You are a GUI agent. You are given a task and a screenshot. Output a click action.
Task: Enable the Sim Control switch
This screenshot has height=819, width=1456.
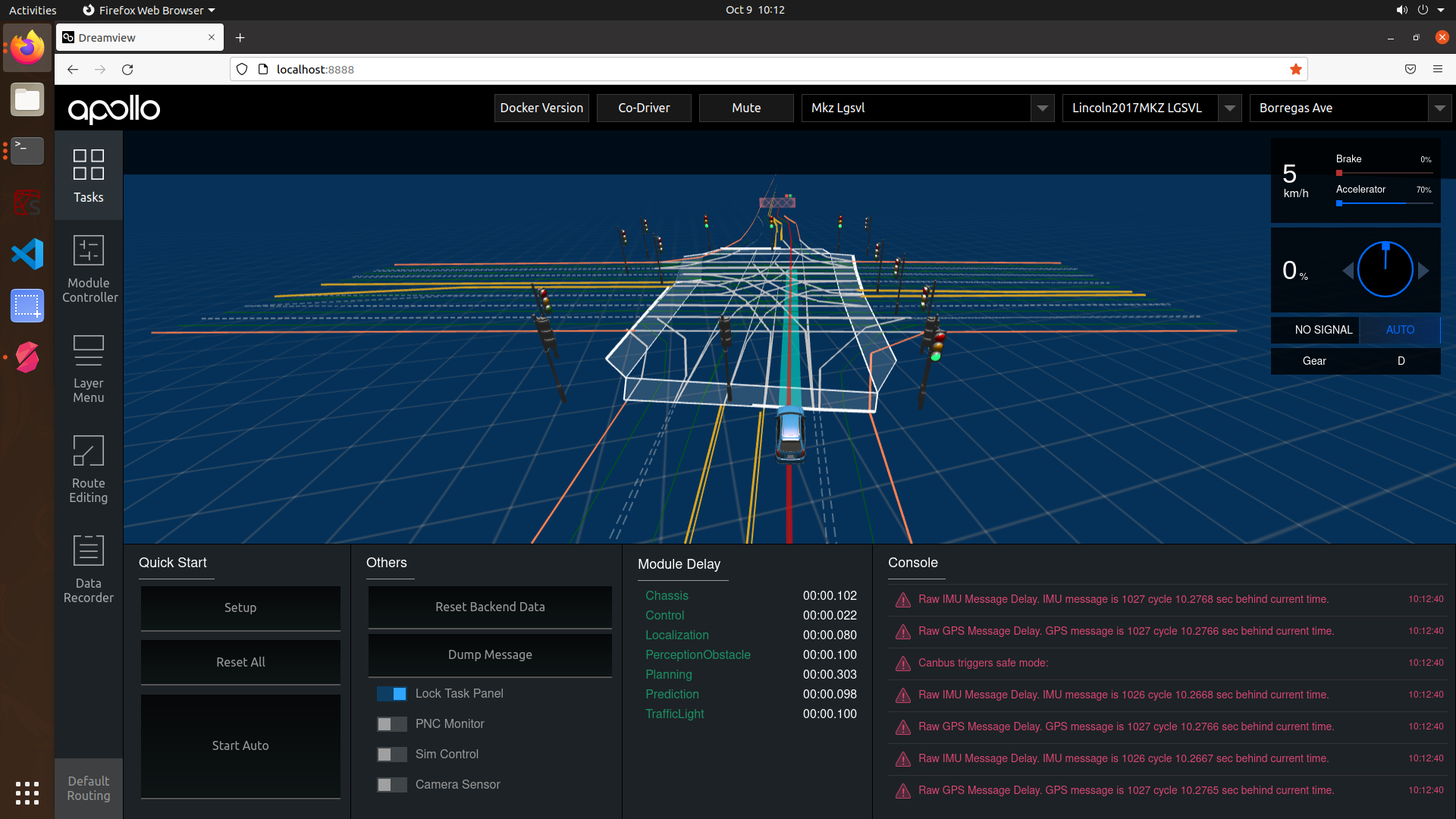pos(392,755)
